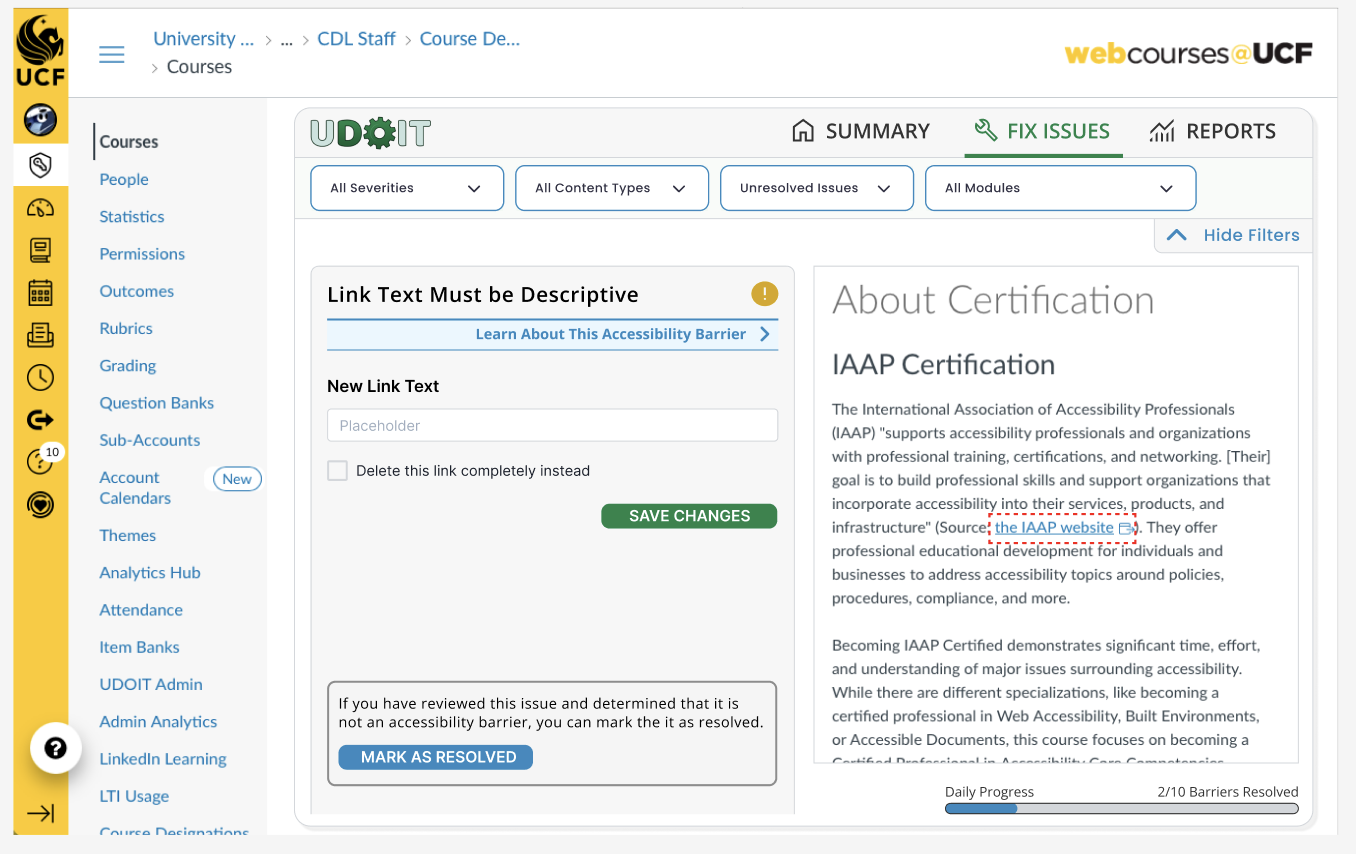This screenshot has height=854, width=1356.
Task: Switch to the SUMMARY tab
Action: [861, 131]
